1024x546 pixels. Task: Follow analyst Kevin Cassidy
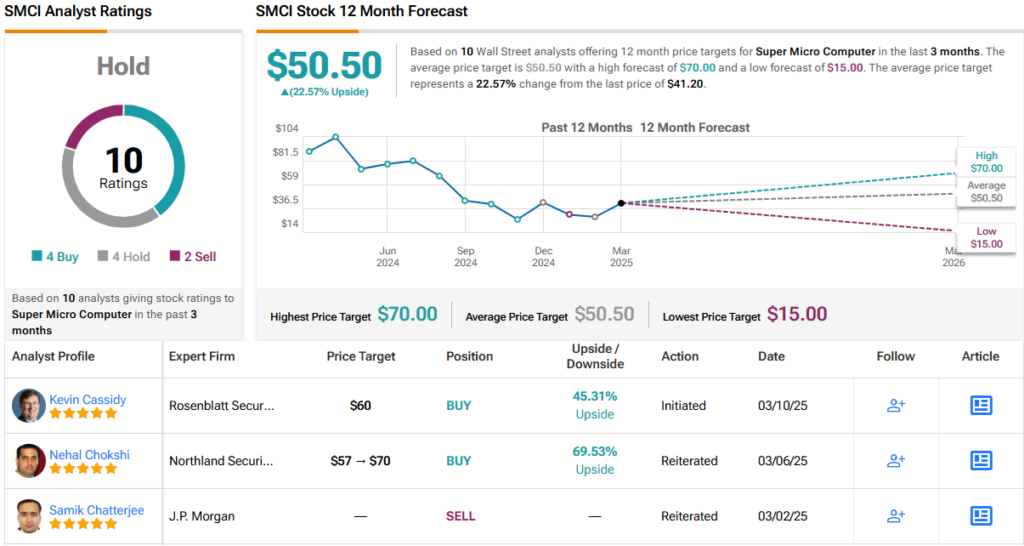coord(895,405)
